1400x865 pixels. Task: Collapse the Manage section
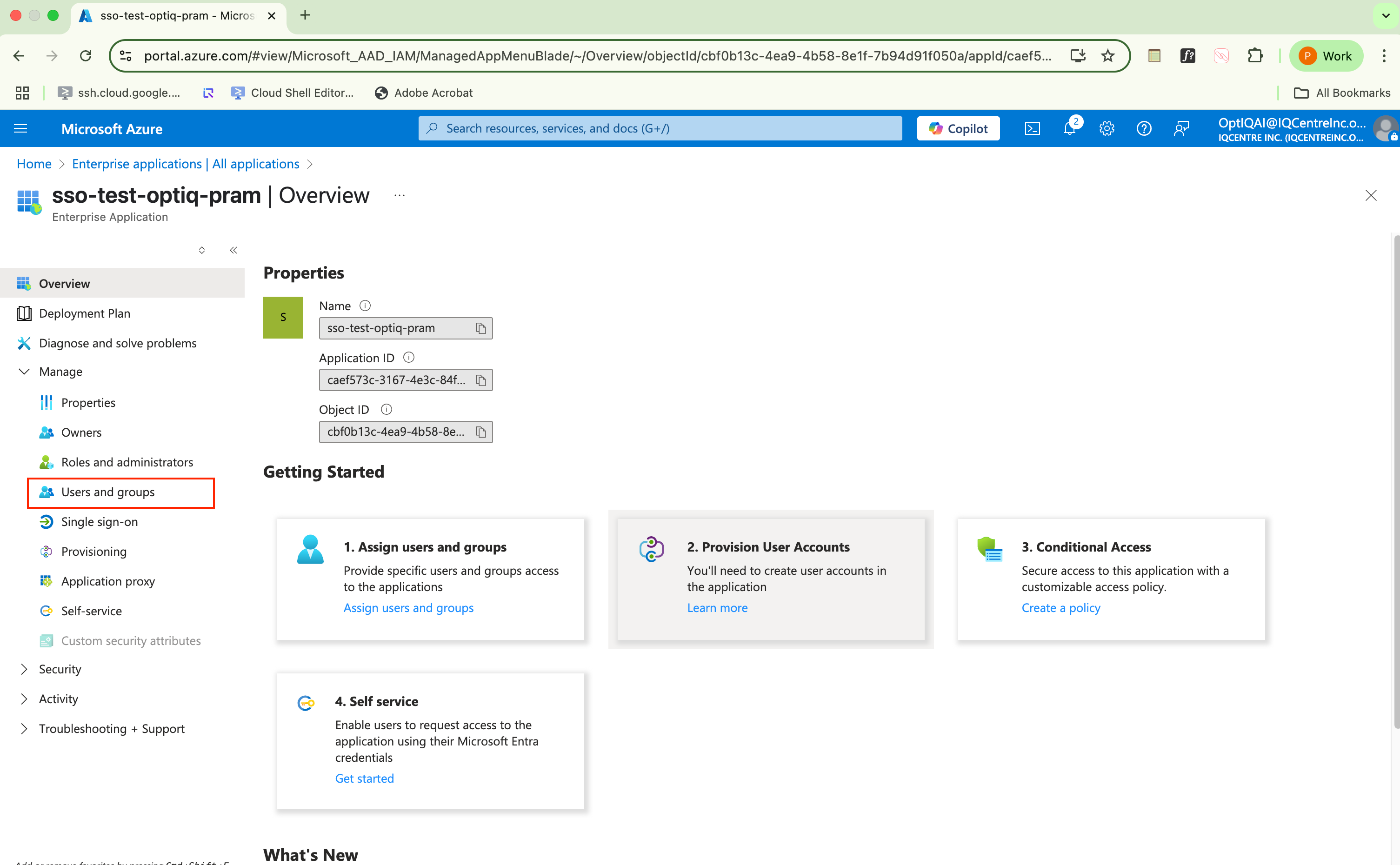point(24,372)
